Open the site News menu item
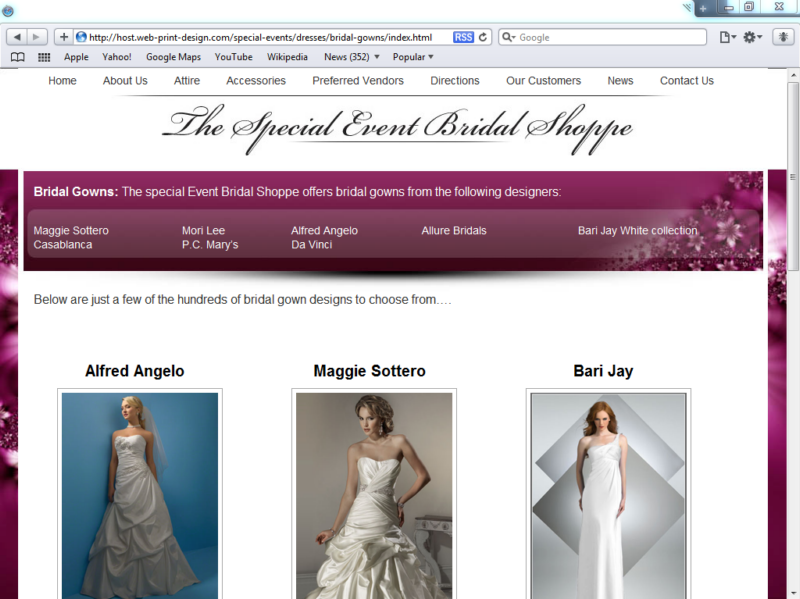Viewport: 800px width, 599px height. (620, 81)
